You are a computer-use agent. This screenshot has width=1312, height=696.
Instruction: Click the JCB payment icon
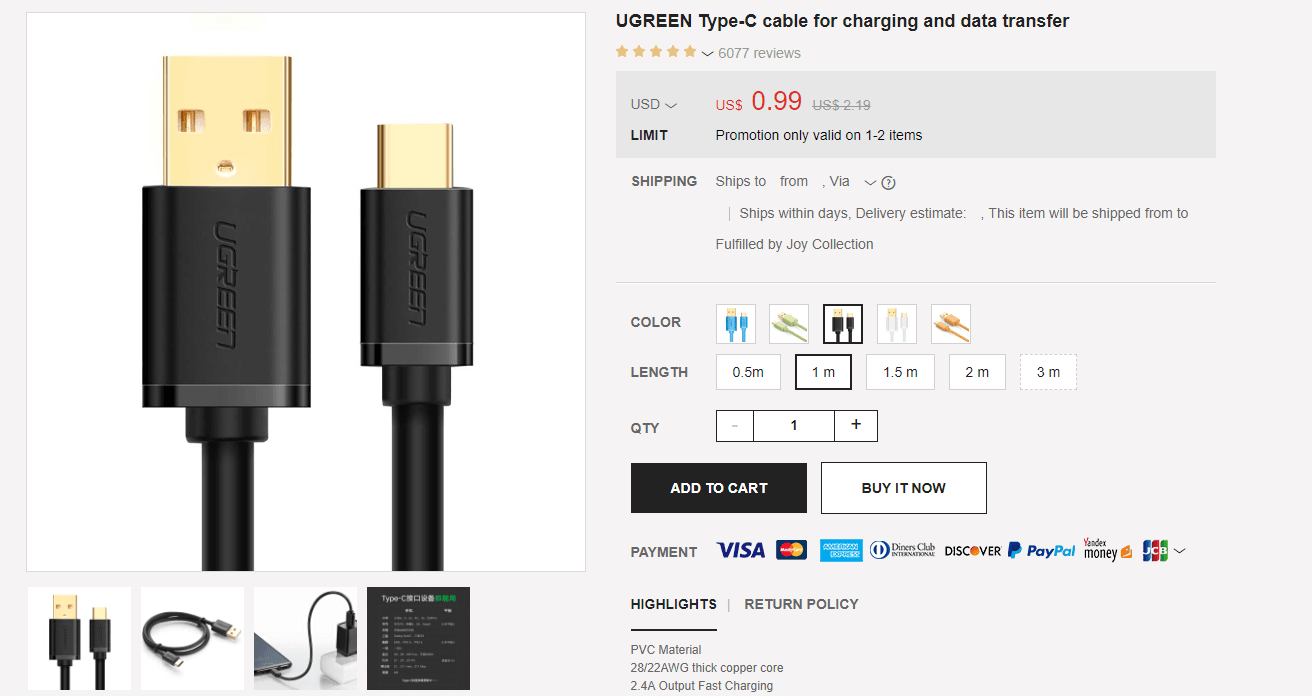pos(1155,551)
